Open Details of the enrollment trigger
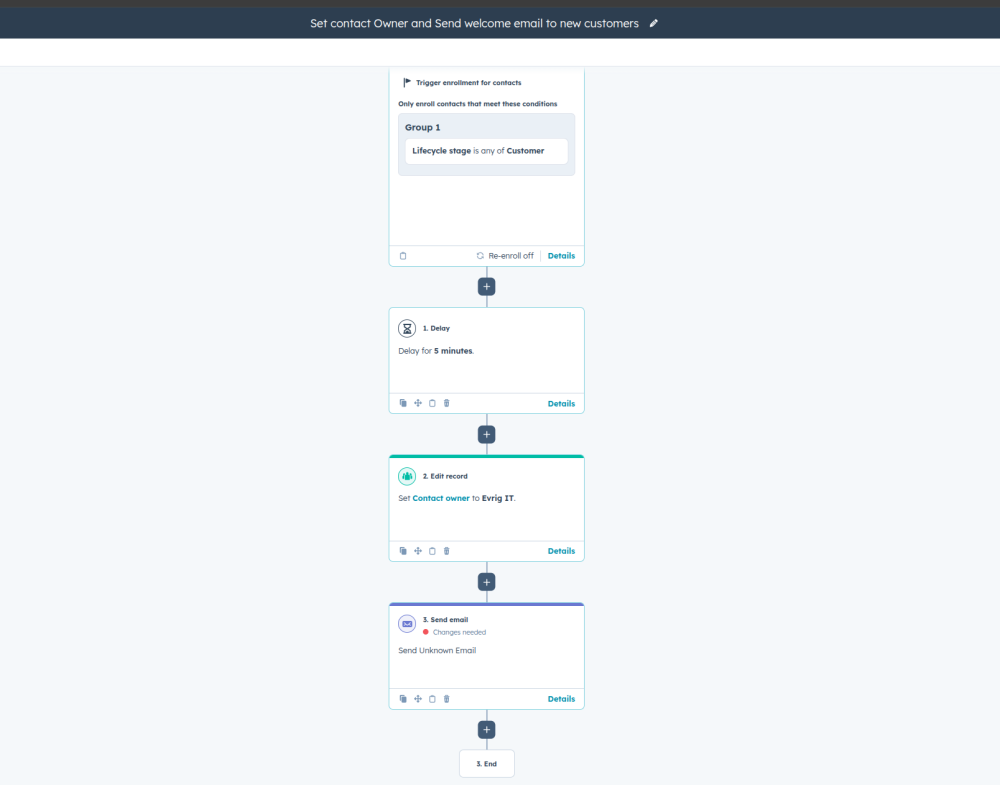This screenshot has width=1000, height=785. [561, 256]
